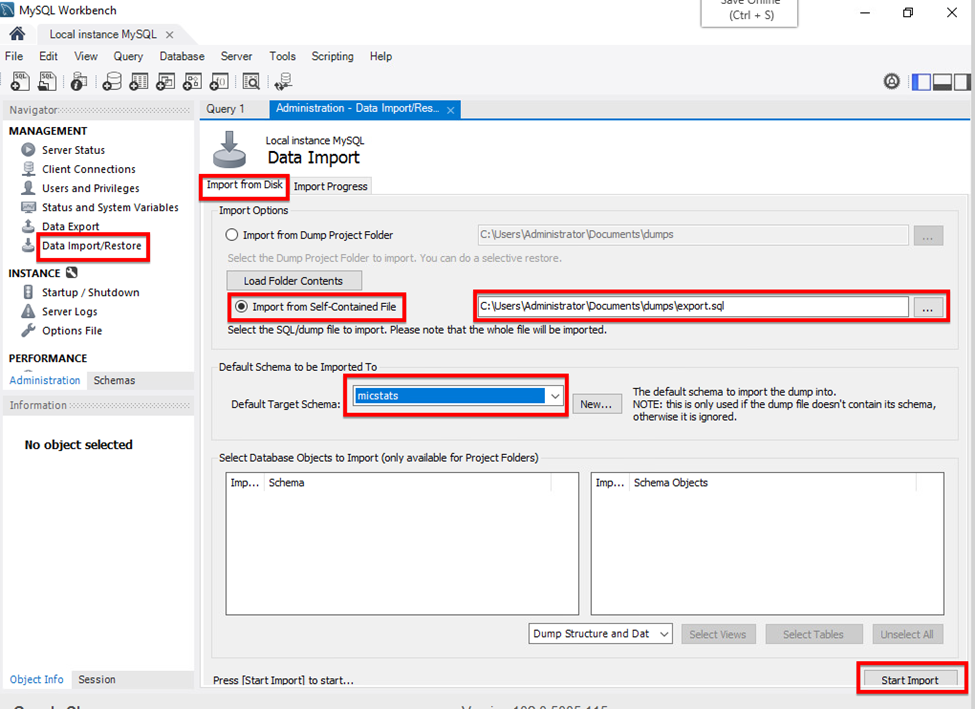Toggle the bottom output panel

[942, 81]
